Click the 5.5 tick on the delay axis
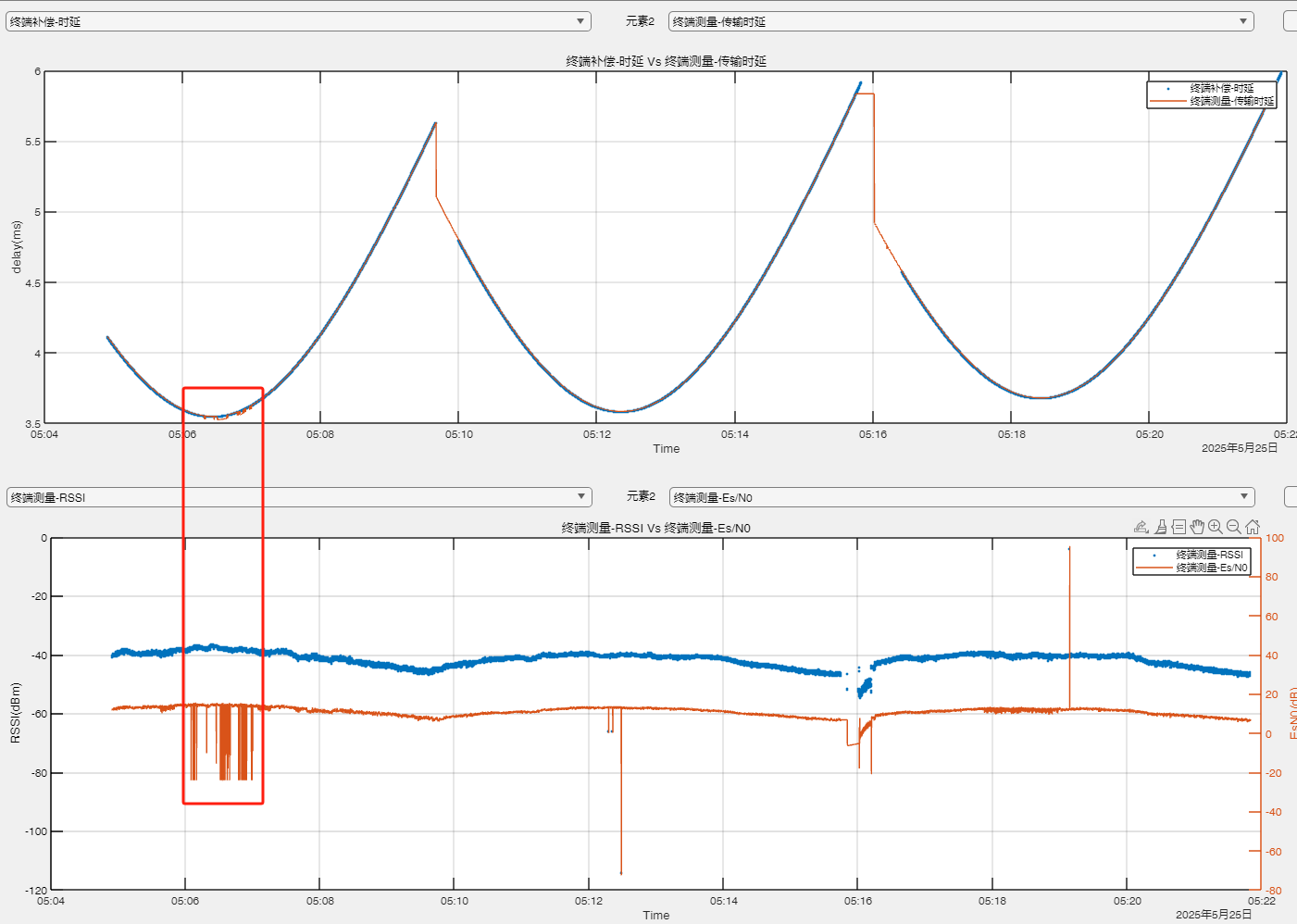 click(x=32, y=142)
